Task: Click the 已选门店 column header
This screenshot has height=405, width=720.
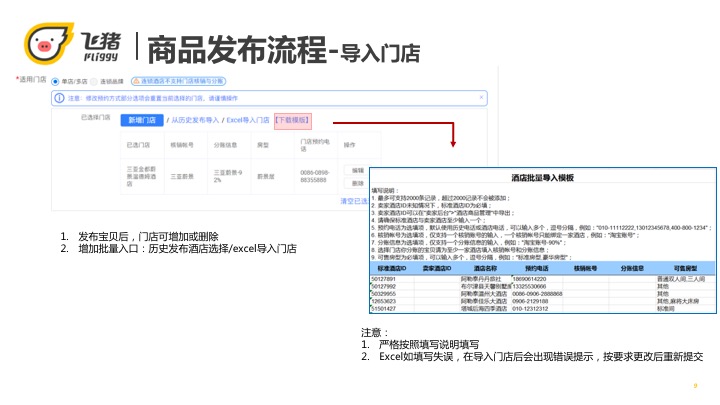Action: pyautogui.click(x=138, y=145)
